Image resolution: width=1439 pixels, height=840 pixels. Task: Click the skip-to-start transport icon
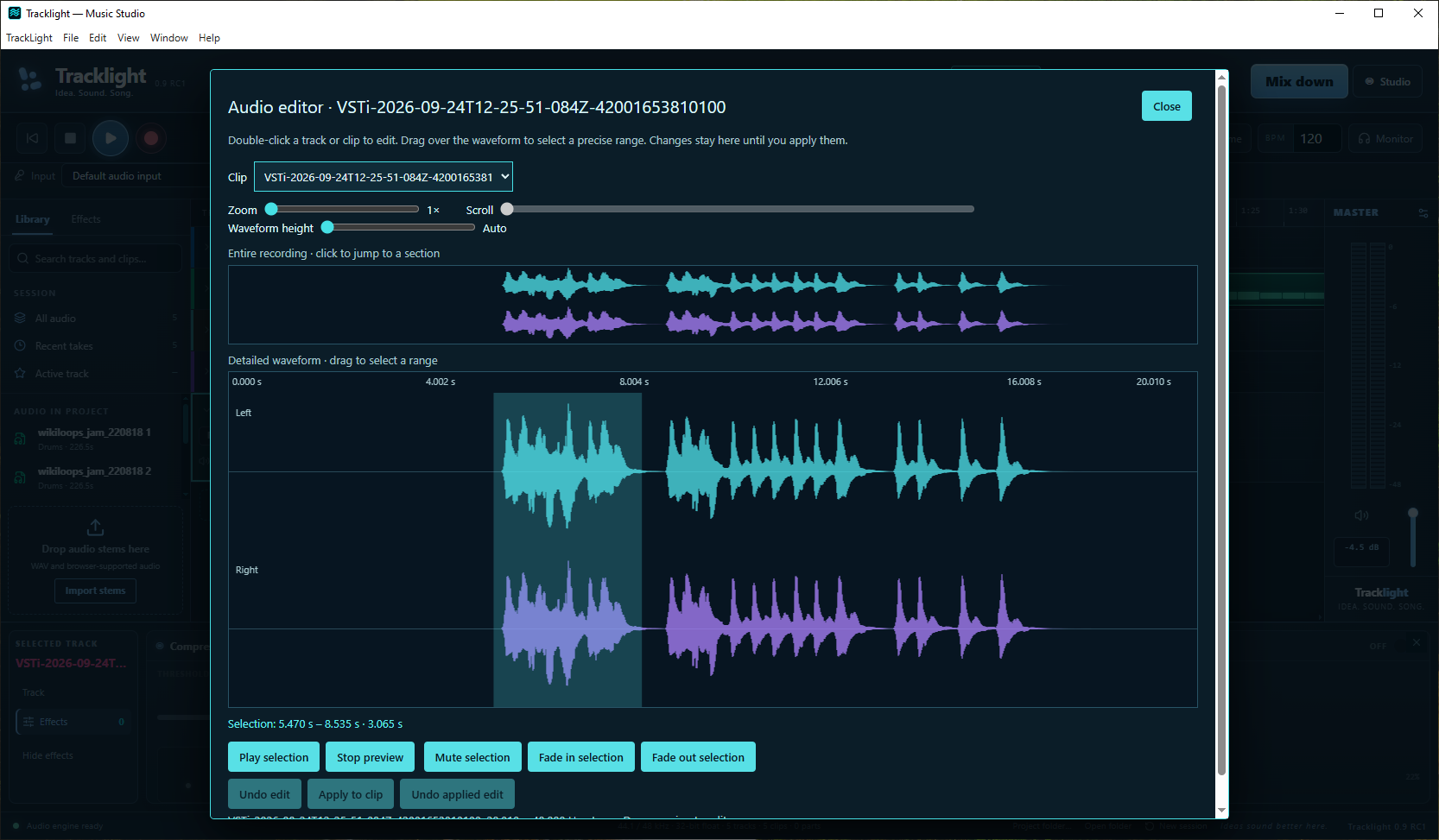tap(32, 138)
